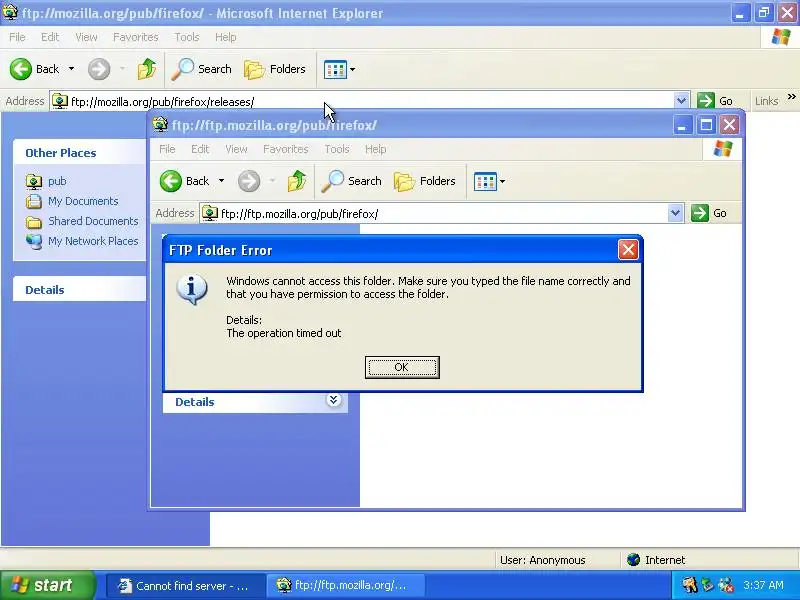The width and height of the screenshot is (800, 600).
Task: Open File menu in rear Internet Explorer window
Action: 17,37
